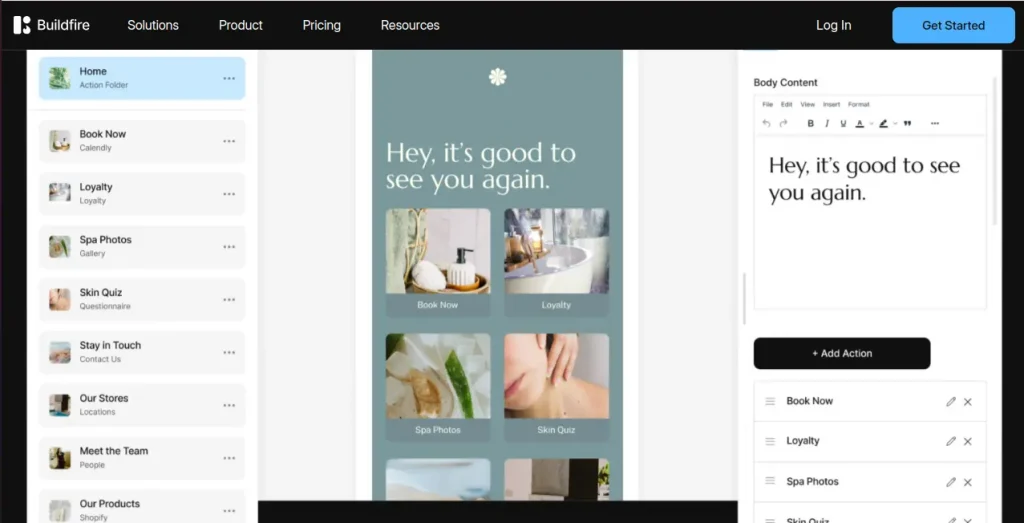Grab the Book Now action's reorder handle

point(770,401)
